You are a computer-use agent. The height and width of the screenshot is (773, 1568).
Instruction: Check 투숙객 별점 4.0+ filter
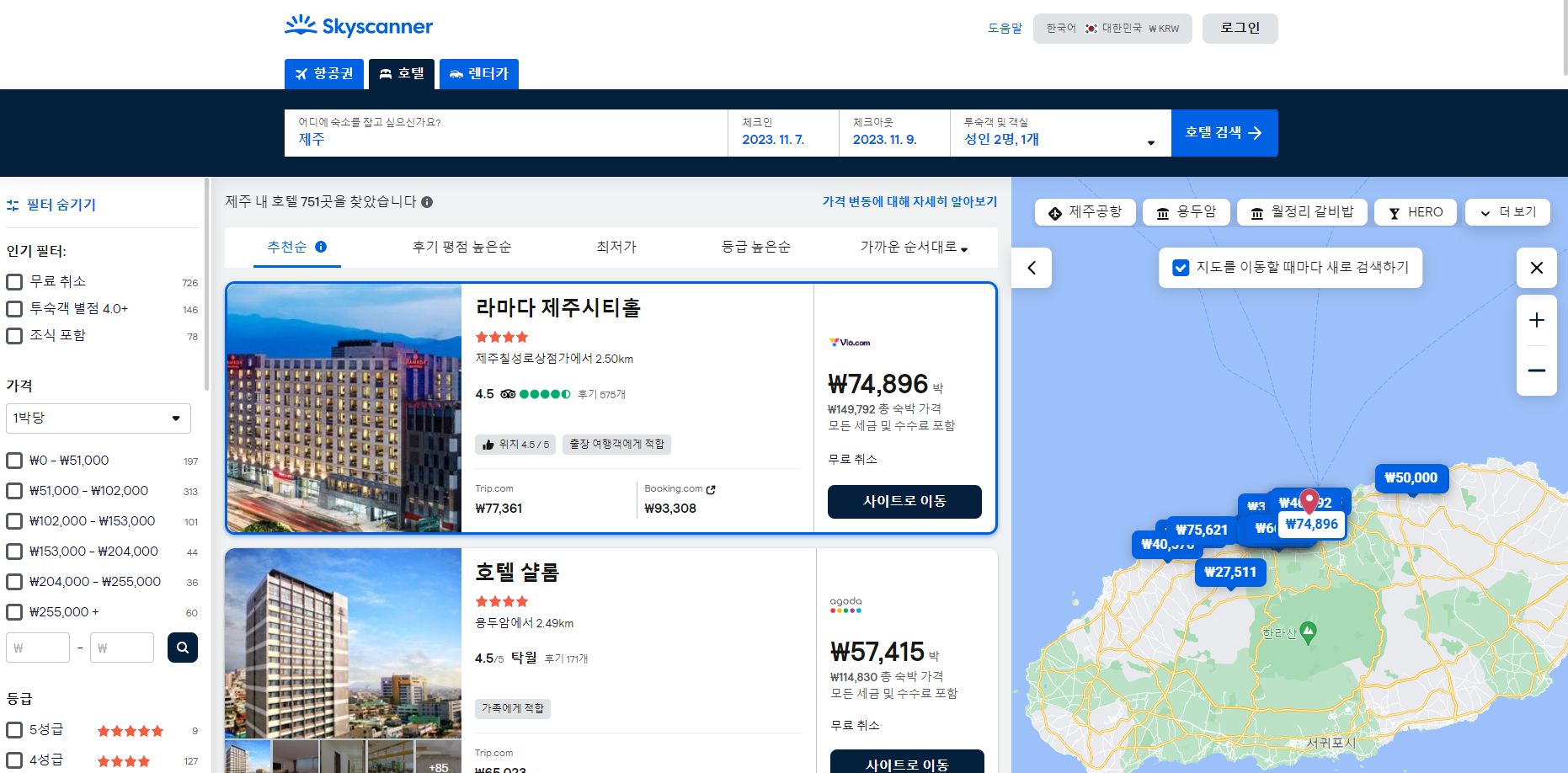[14, 309]
